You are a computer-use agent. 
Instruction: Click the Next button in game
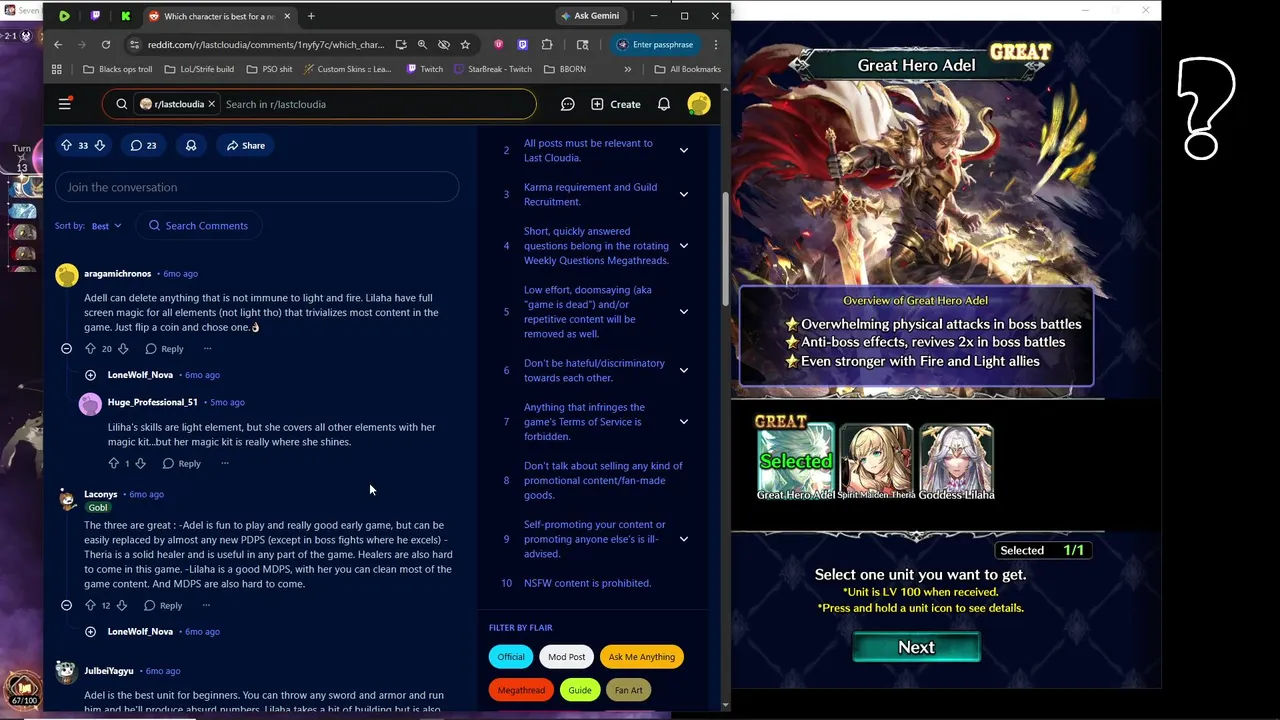(x=916, y=647)
